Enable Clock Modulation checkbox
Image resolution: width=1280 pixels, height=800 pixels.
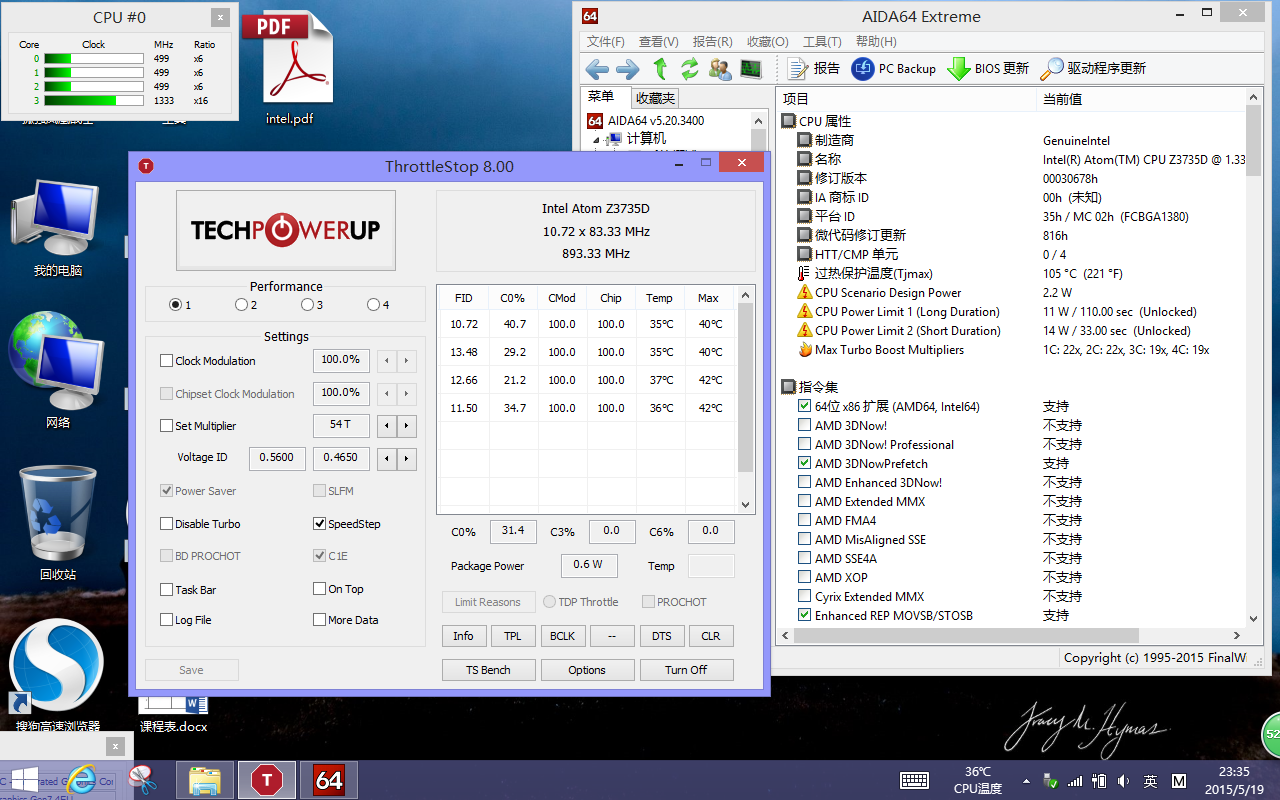[167, 361]
